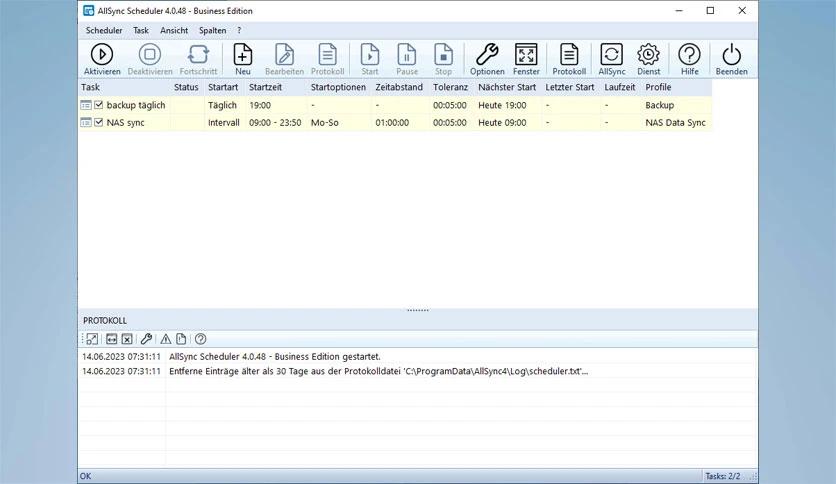Click the Pause task icon

pyautogui.click(x=407, y=59)
